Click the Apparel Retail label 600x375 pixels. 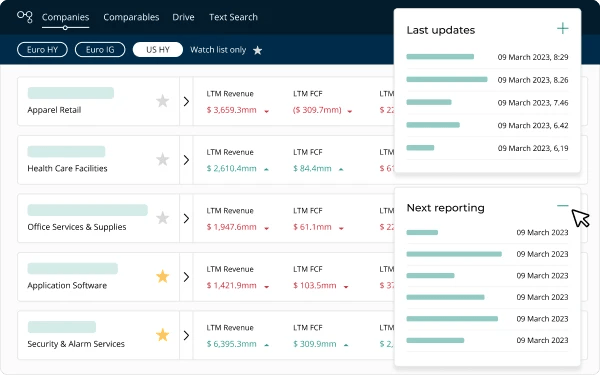pos(54,110)
